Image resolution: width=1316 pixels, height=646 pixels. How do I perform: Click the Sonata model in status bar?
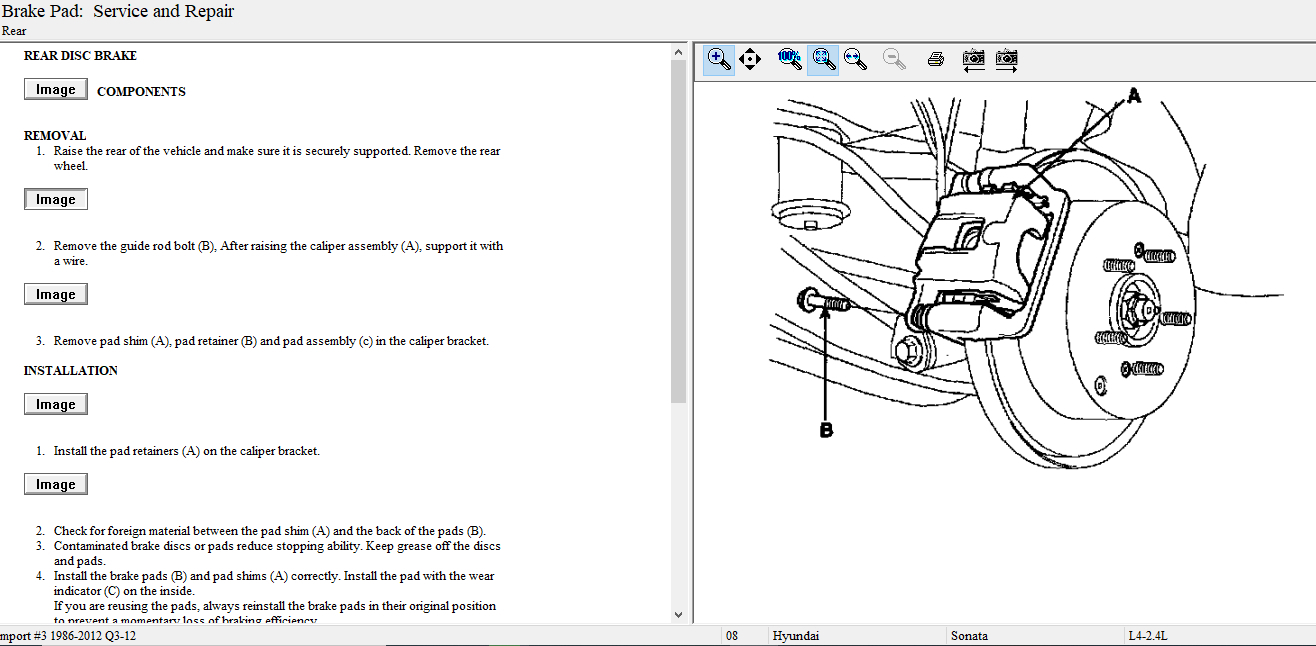969,636
